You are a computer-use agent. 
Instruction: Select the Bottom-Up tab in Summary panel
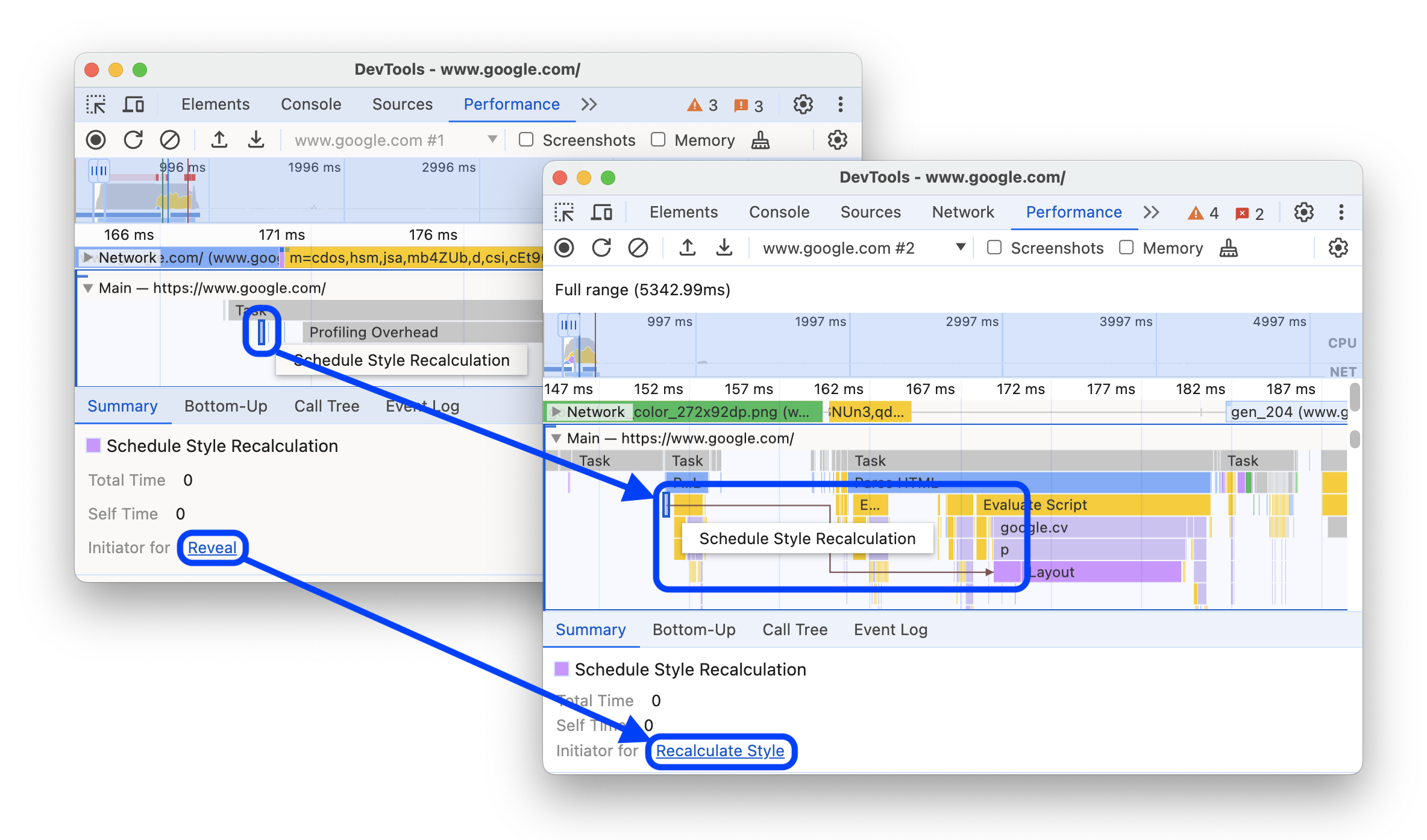tap(693, 628)
